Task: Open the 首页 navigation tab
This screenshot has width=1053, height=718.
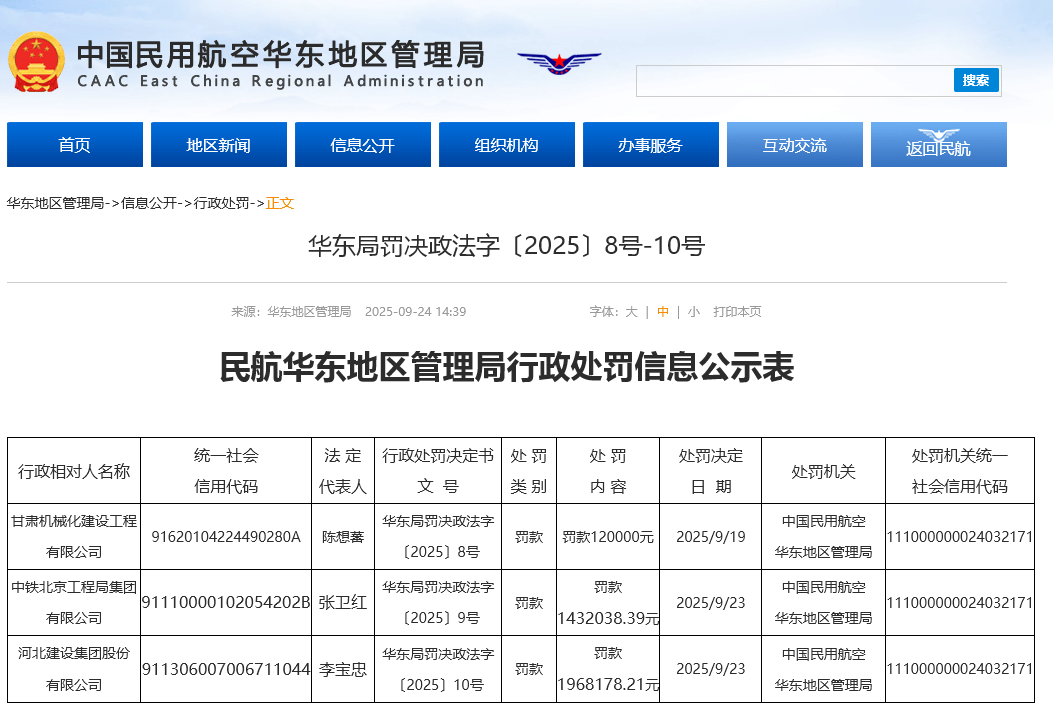Action: 75,145
